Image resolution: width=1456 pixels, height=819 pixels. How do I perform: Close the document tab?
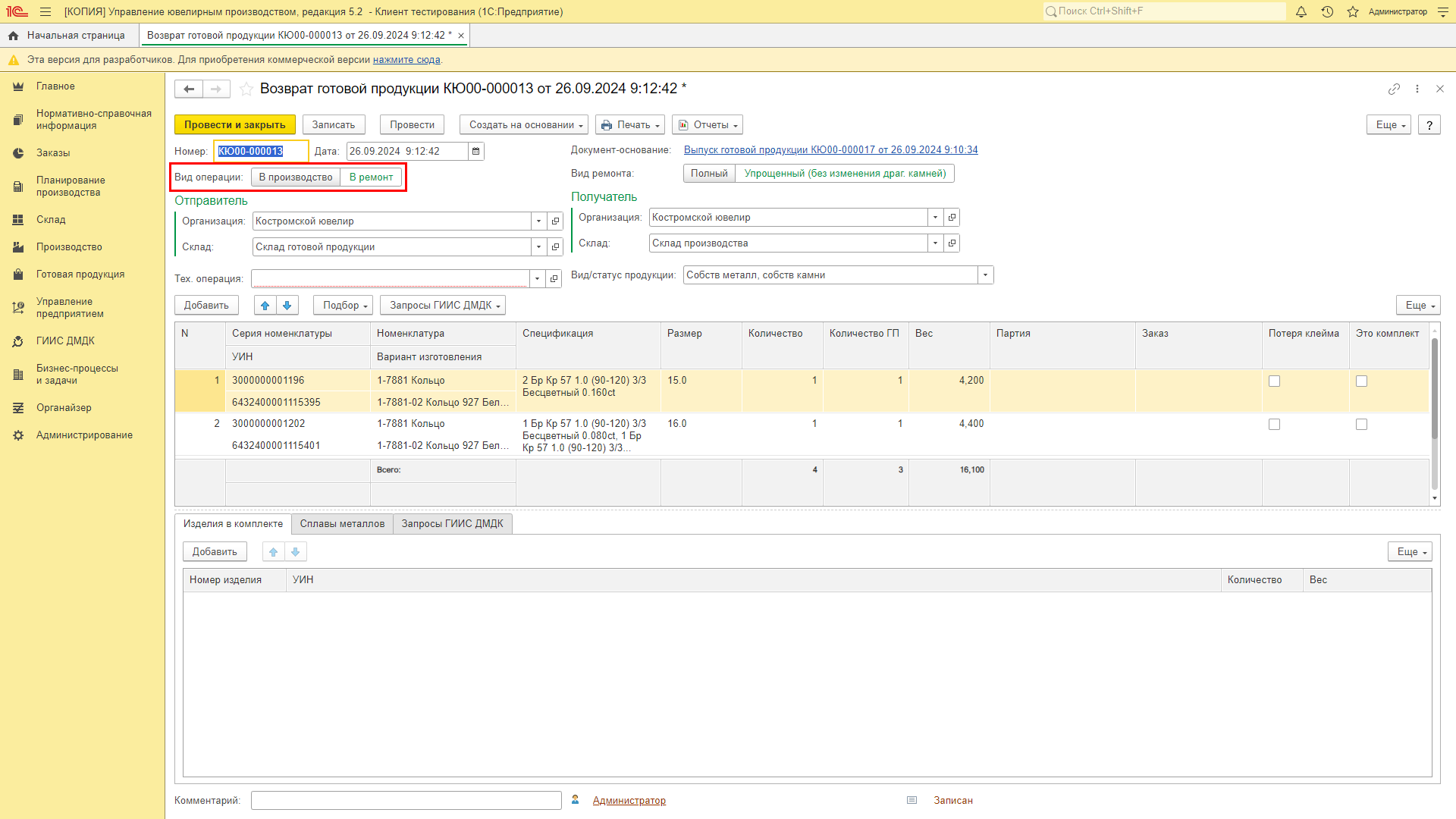click(461, 36)
